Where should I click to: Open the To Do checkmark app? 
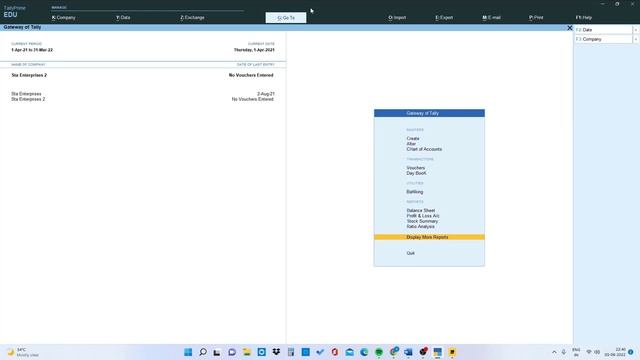point(320,352)
